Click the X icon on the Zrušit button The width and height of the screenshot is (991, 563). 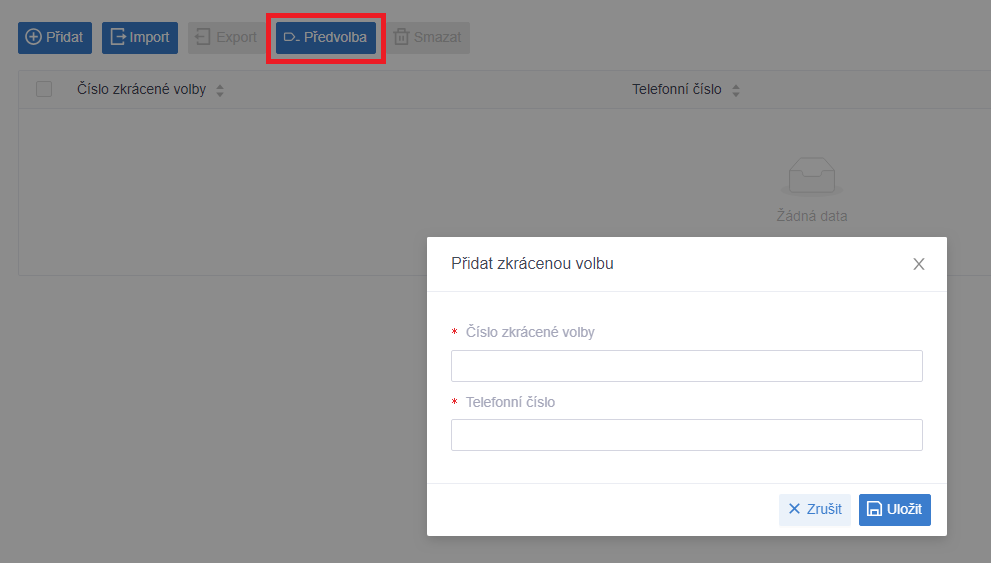[794, 509]
